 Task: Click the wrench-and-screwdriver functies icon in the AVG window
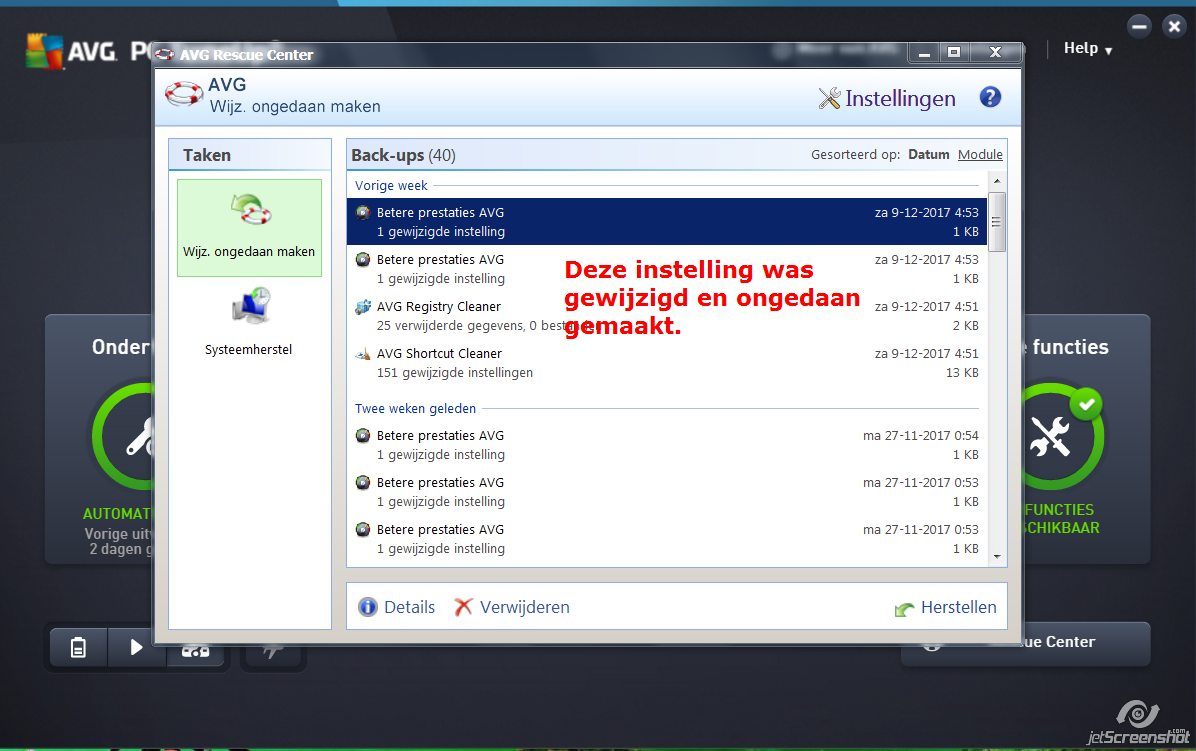click(1050, 436)
